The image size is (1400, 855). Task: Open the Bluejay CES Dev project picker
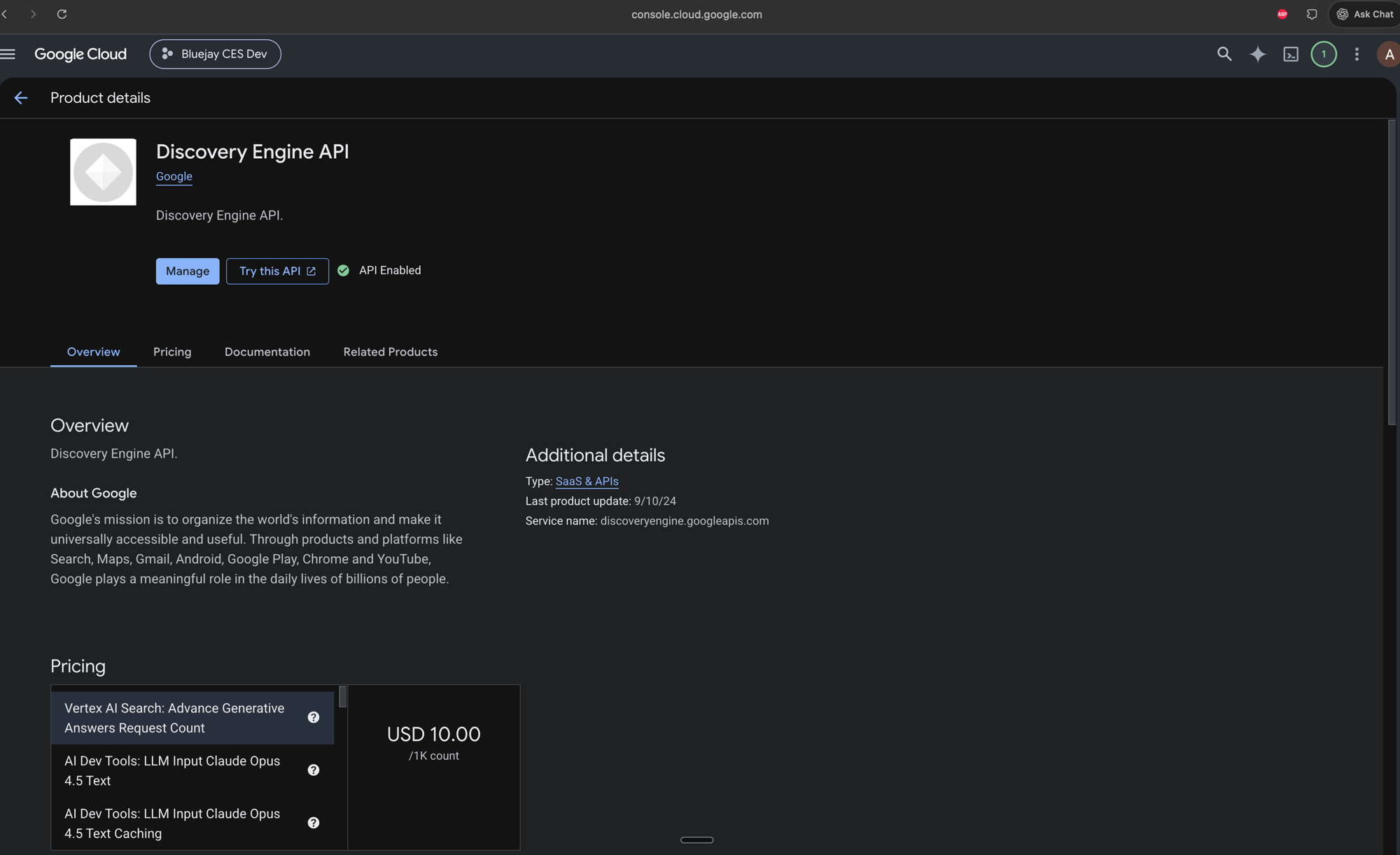point(215,54)
